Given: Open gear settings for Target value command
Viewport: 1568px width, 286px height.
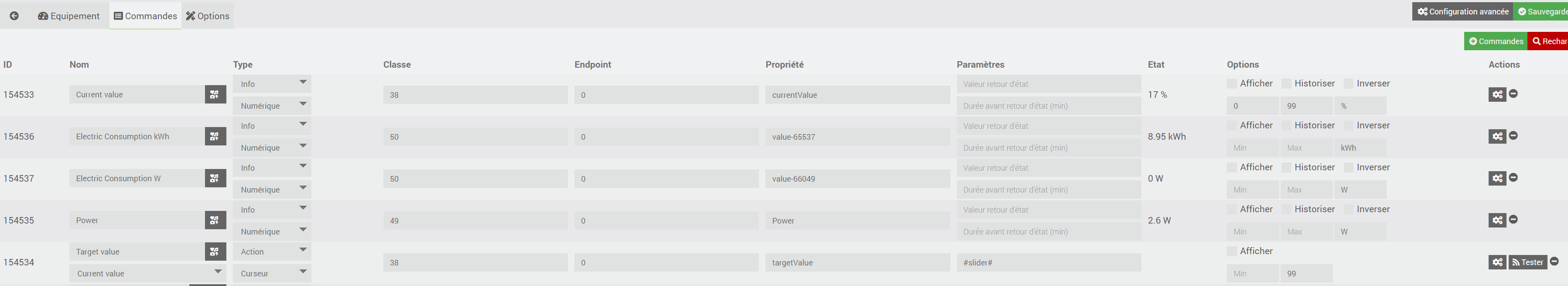Looking at the screenshot, I should tap(1497, 262).
